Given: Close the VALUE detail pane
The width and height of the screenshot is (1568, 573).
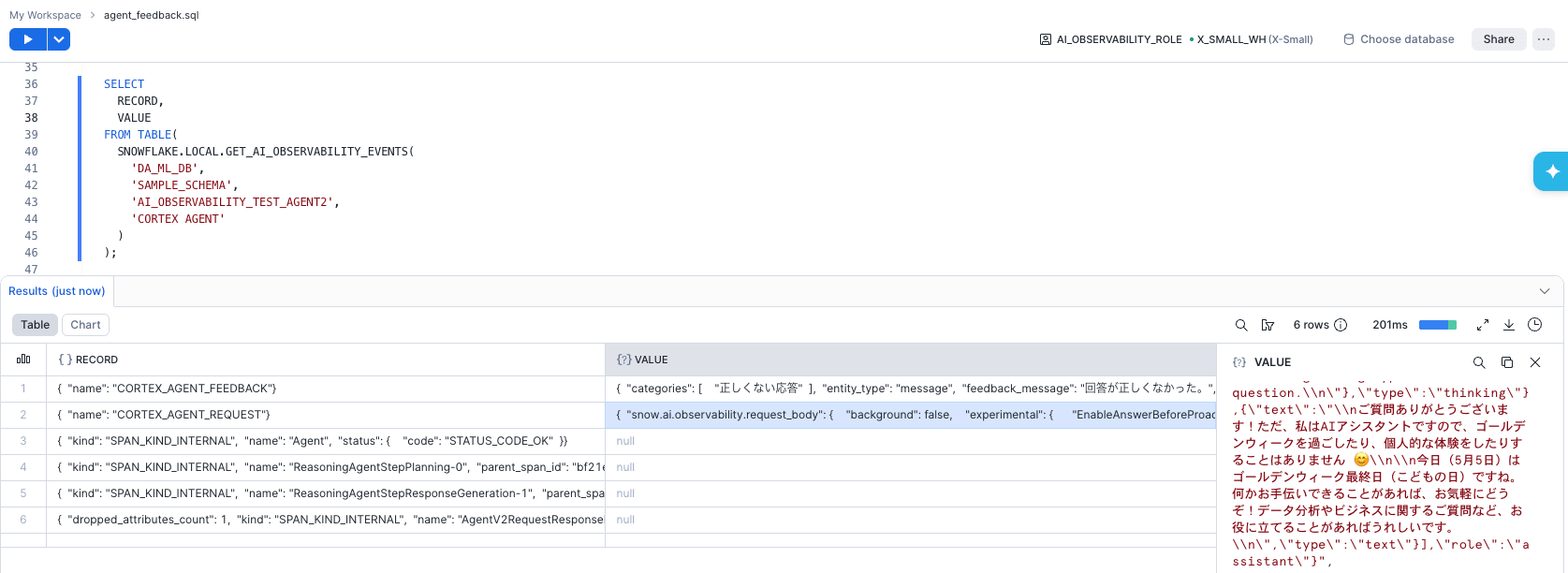Looking at the screenshot, I should click(x=1535, y=362).
